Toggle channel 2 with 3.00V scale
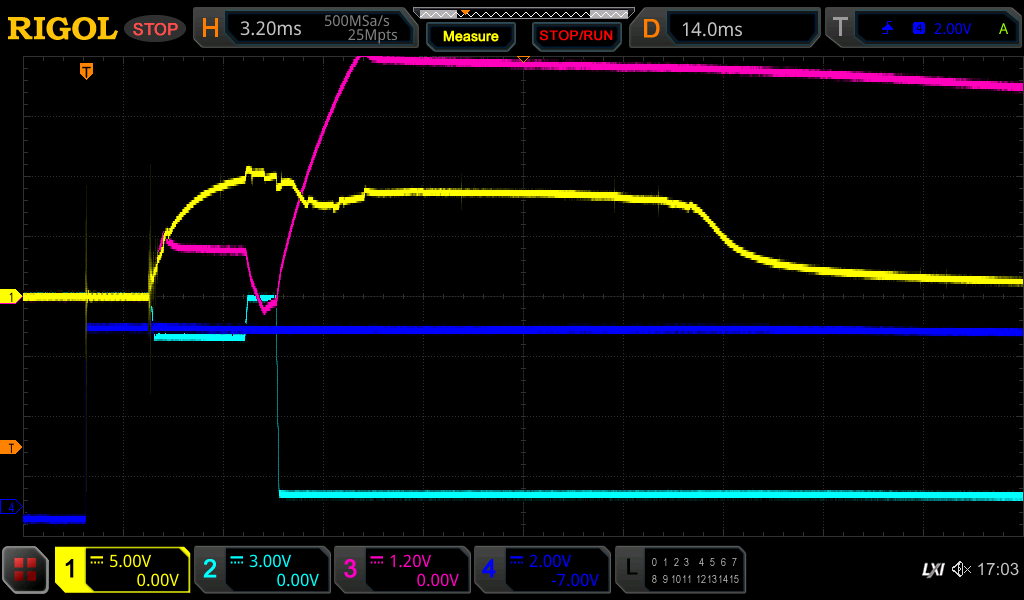Screen dimensions: 1024x600 click(x=262, y=570)
